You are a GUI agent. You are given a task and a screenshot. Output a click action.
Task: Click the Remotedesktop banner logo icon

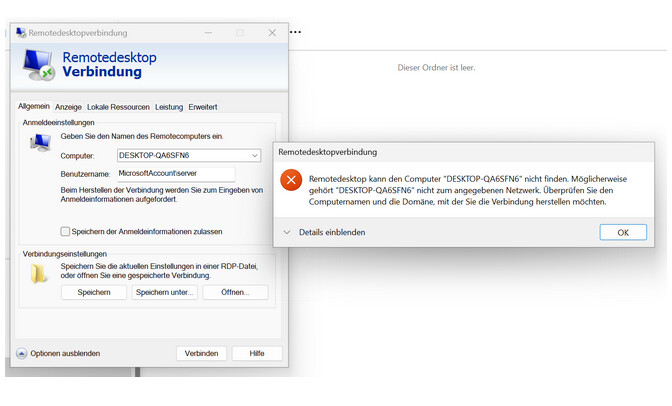[38, 65]
